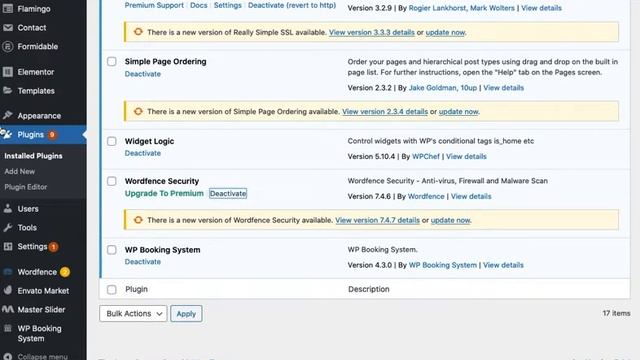Deactivate WP Booking System plugin

pos(142,262)
